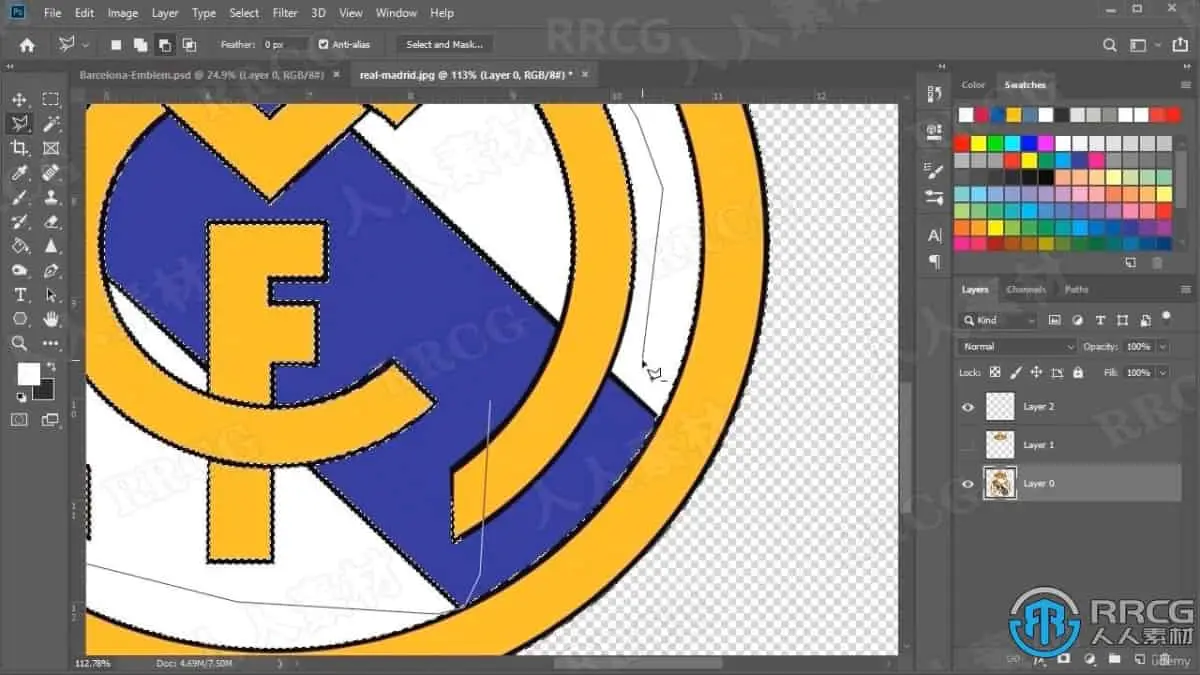Enable Add to Selection mode

140,45
